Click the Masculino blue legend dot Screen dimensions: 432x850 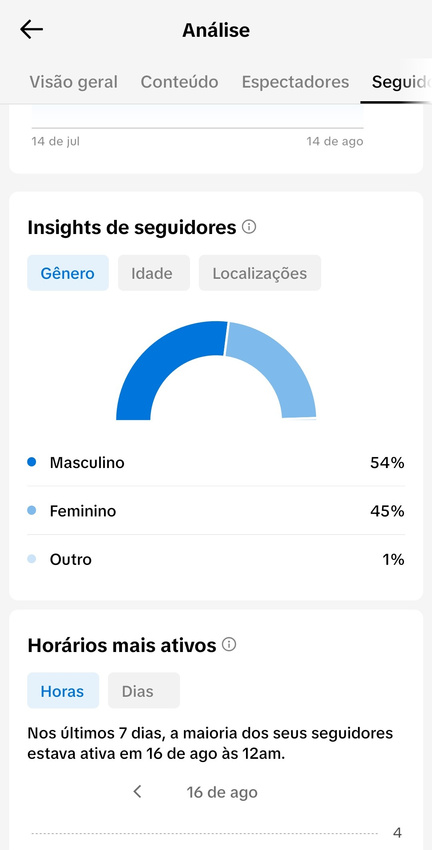point(31,462)
